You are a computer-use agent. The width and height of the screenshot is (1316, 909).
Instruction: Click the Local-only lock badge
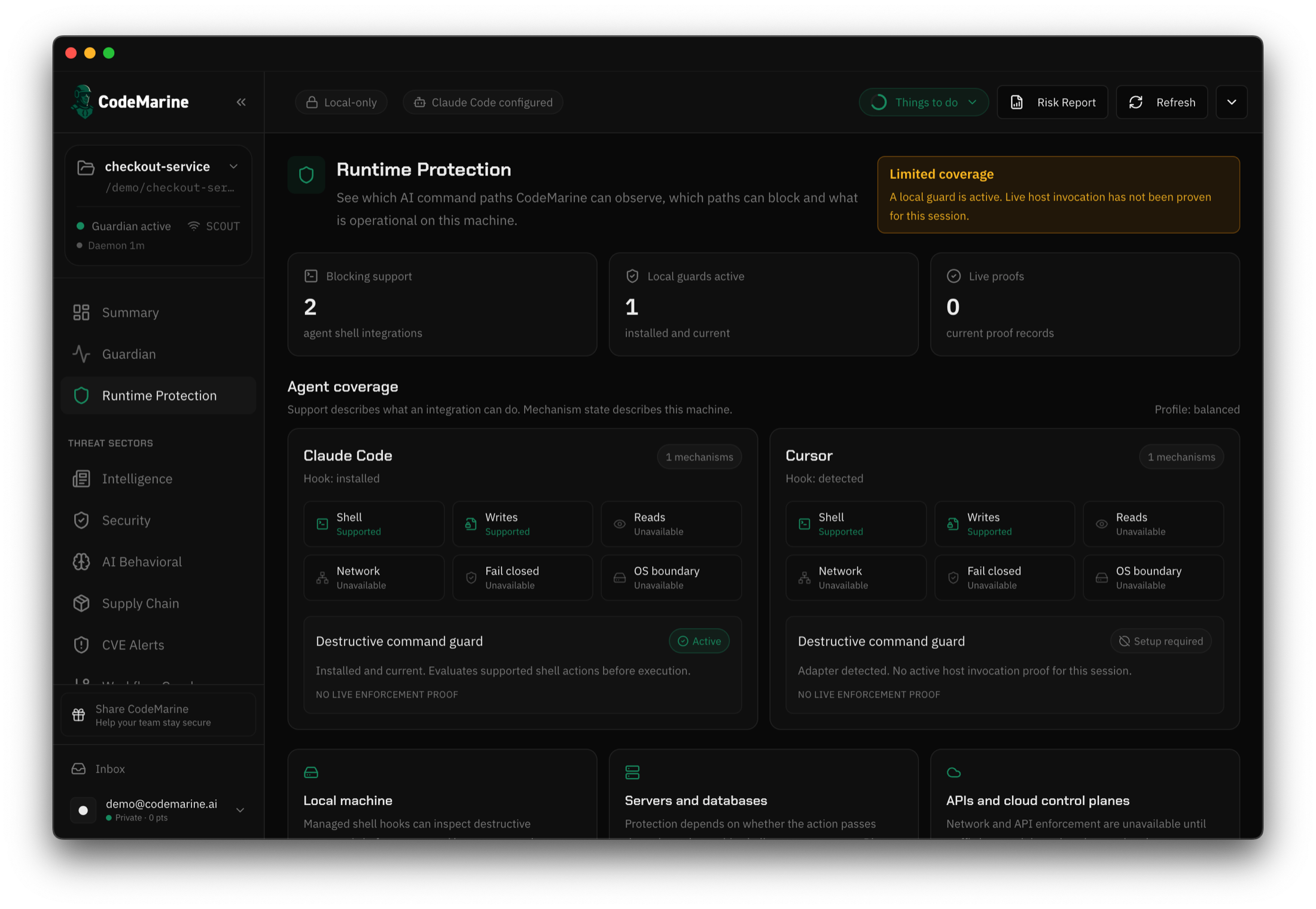click(341, 102)
